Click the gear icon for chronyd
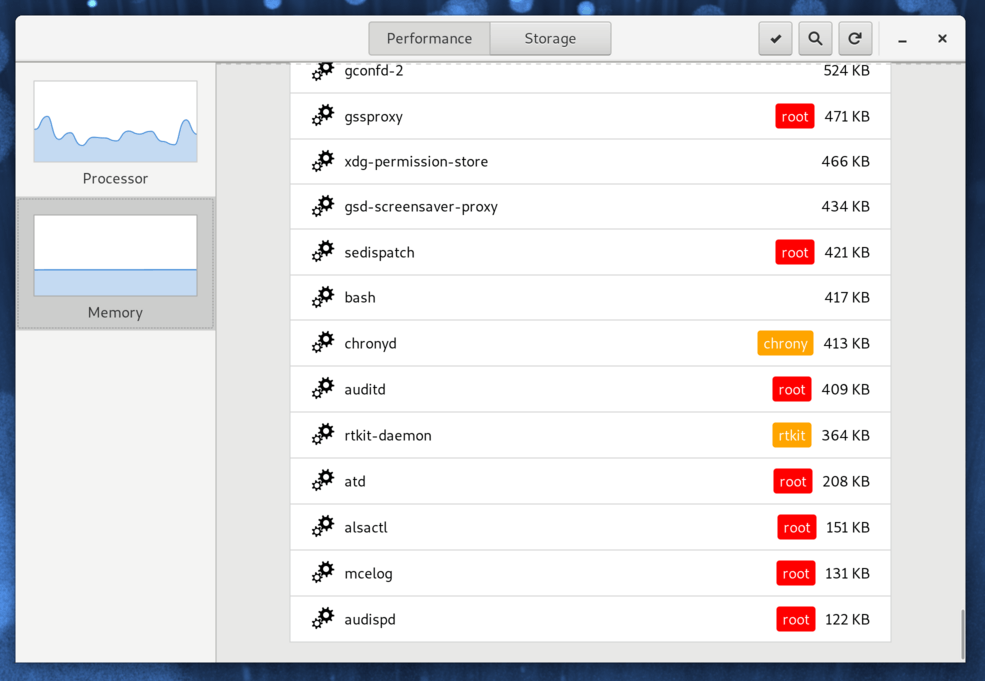This screenshot has width=985, height=681. tap(323, 343)
